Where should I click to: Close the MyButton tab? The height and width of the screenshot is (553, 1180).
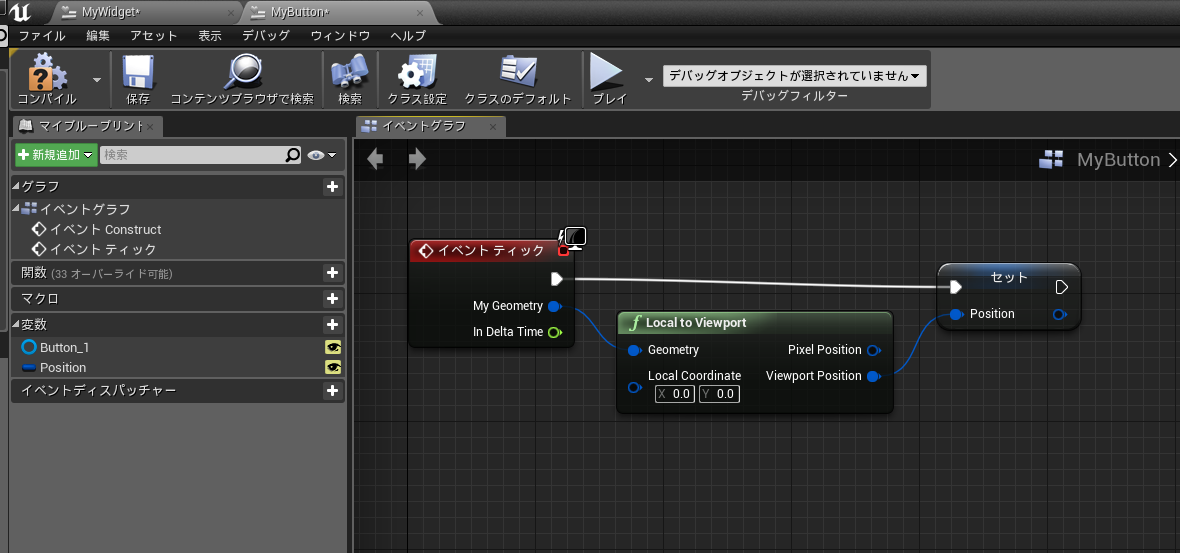[x=420, y=13]
